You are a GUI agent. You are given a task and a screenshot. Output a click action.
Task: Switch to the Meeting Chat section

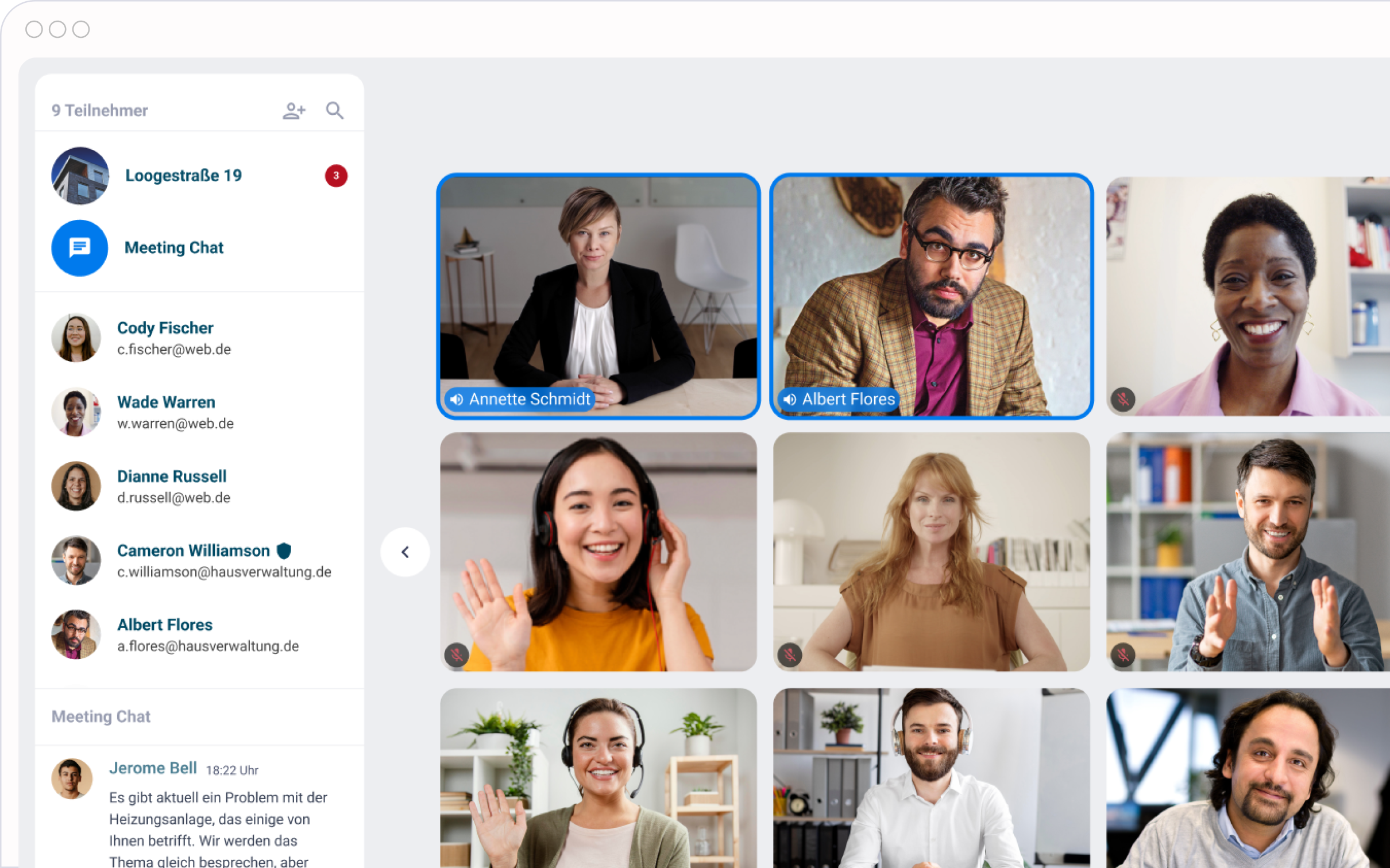point(174,247)
